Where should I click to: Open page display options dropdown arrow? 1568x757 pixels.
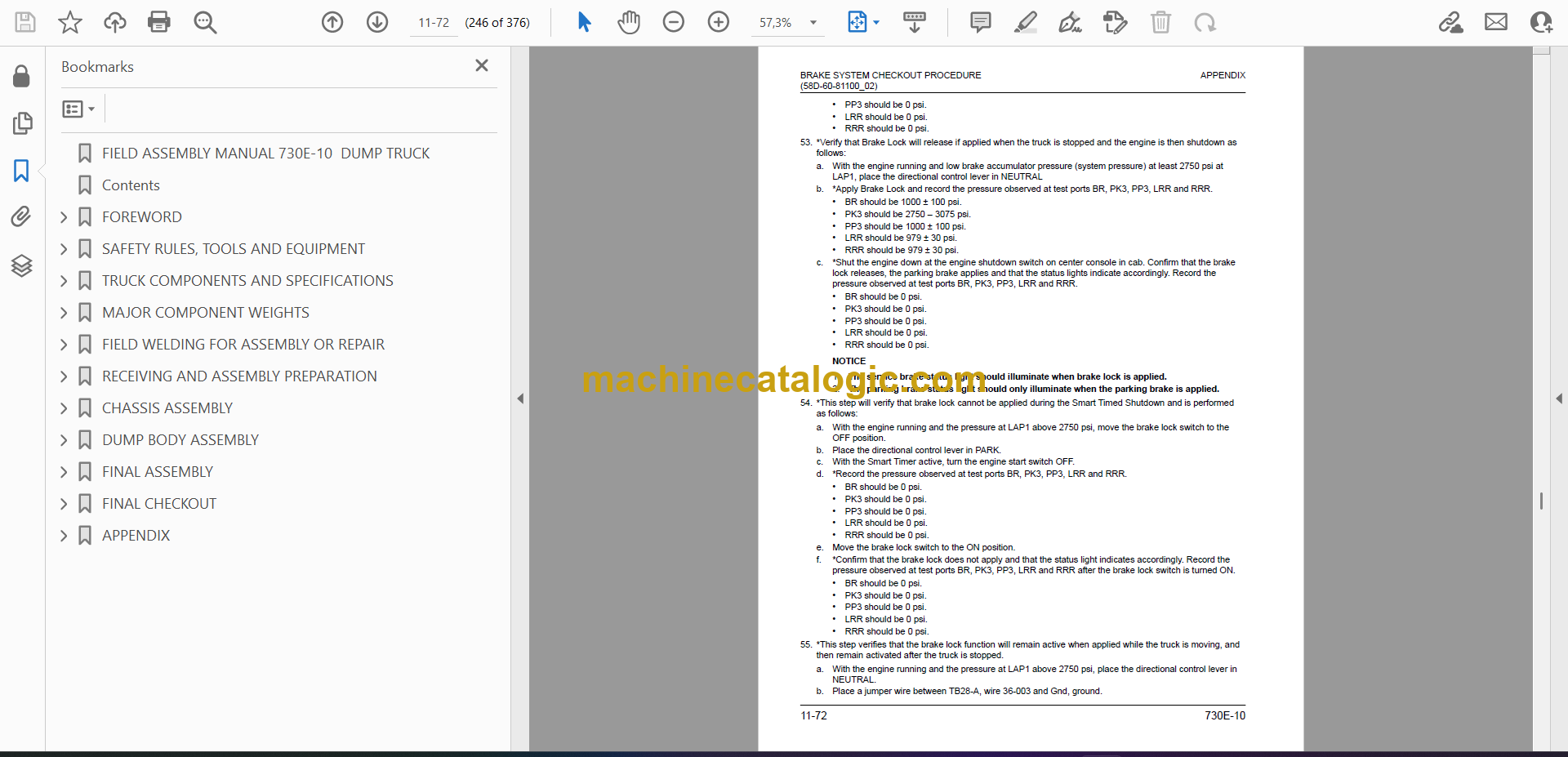[x=876, y=23]
